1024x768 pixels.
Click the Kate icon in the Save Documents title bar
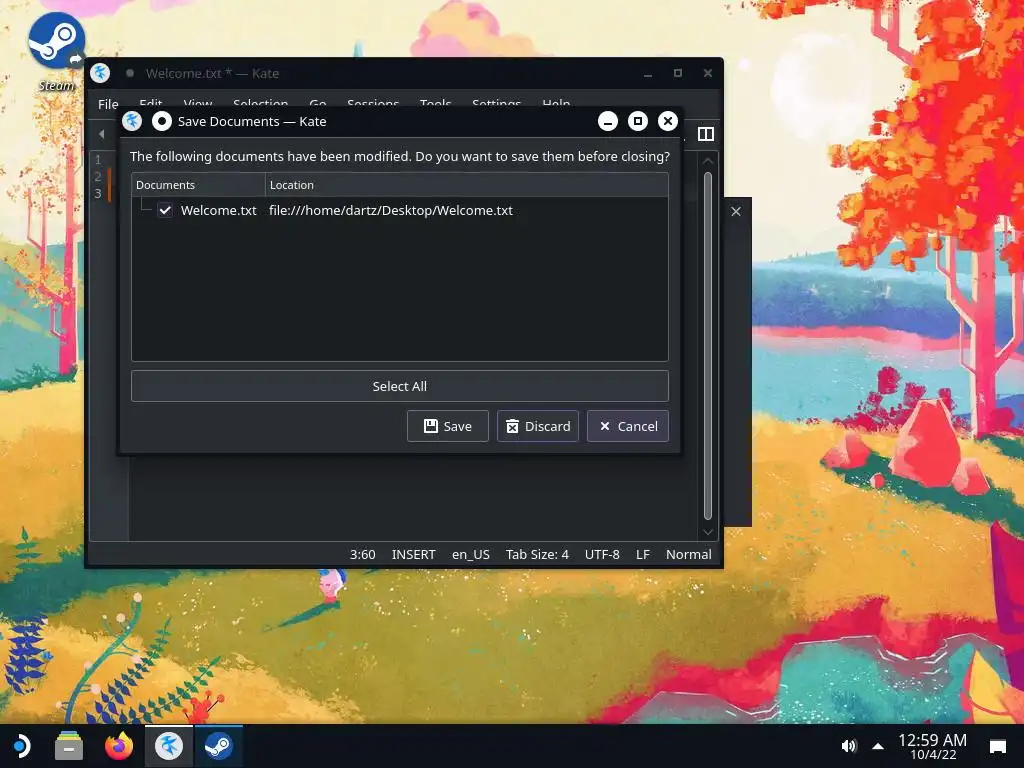click(132, 121)
